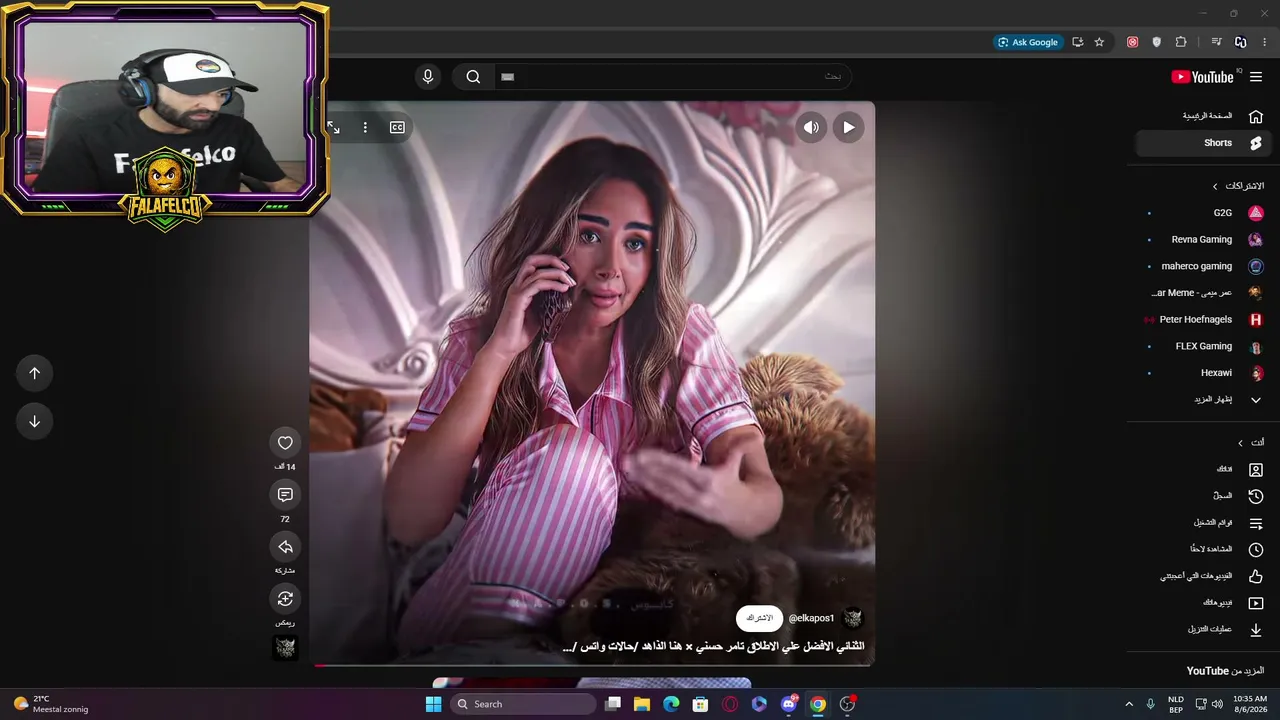1280x720 pixels.
Task: Open Hexawi subscription channel
Action: pos(1203,373)
